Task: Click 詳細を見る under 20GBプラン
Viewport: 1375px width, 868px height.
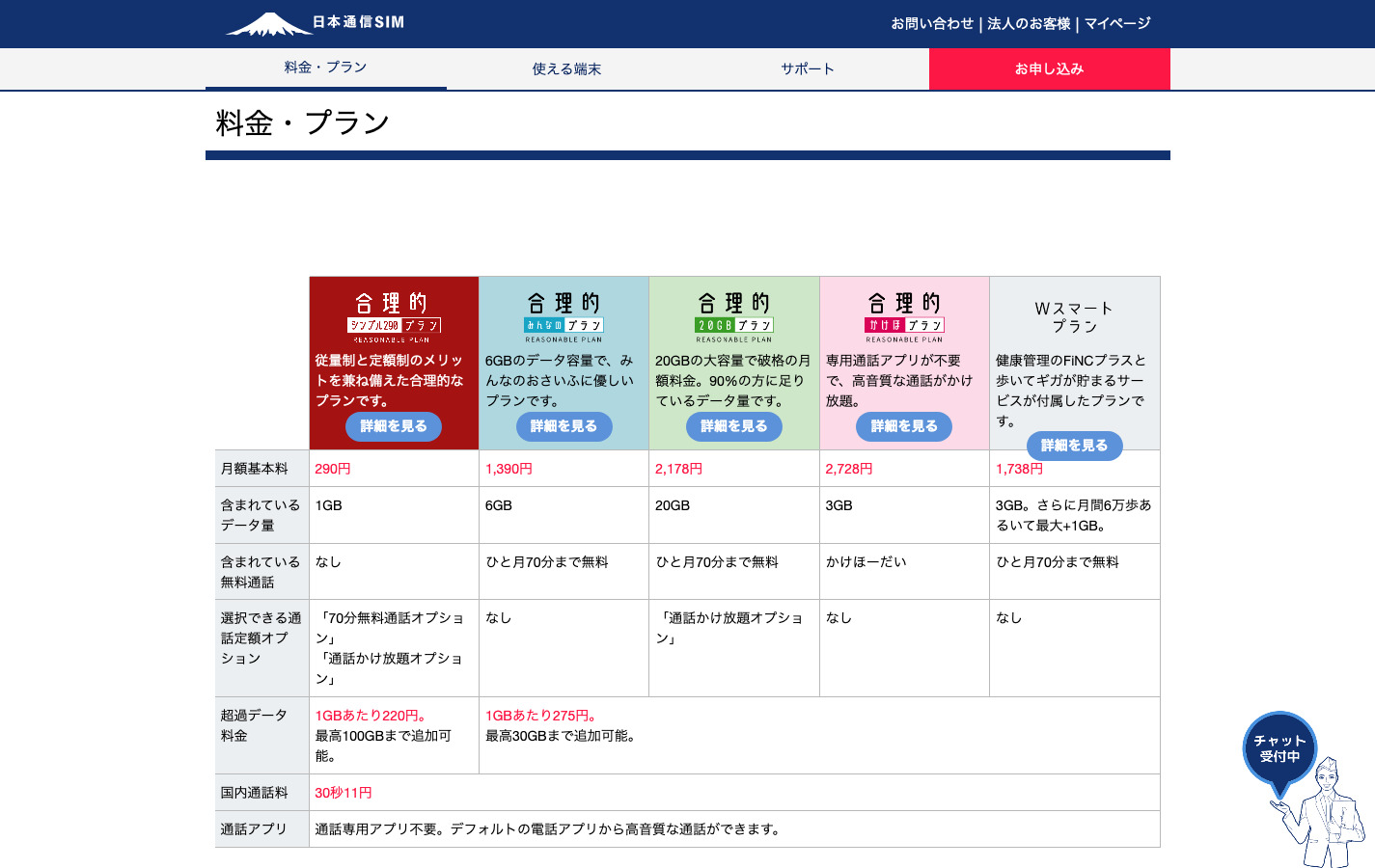Action: point(733,426)
